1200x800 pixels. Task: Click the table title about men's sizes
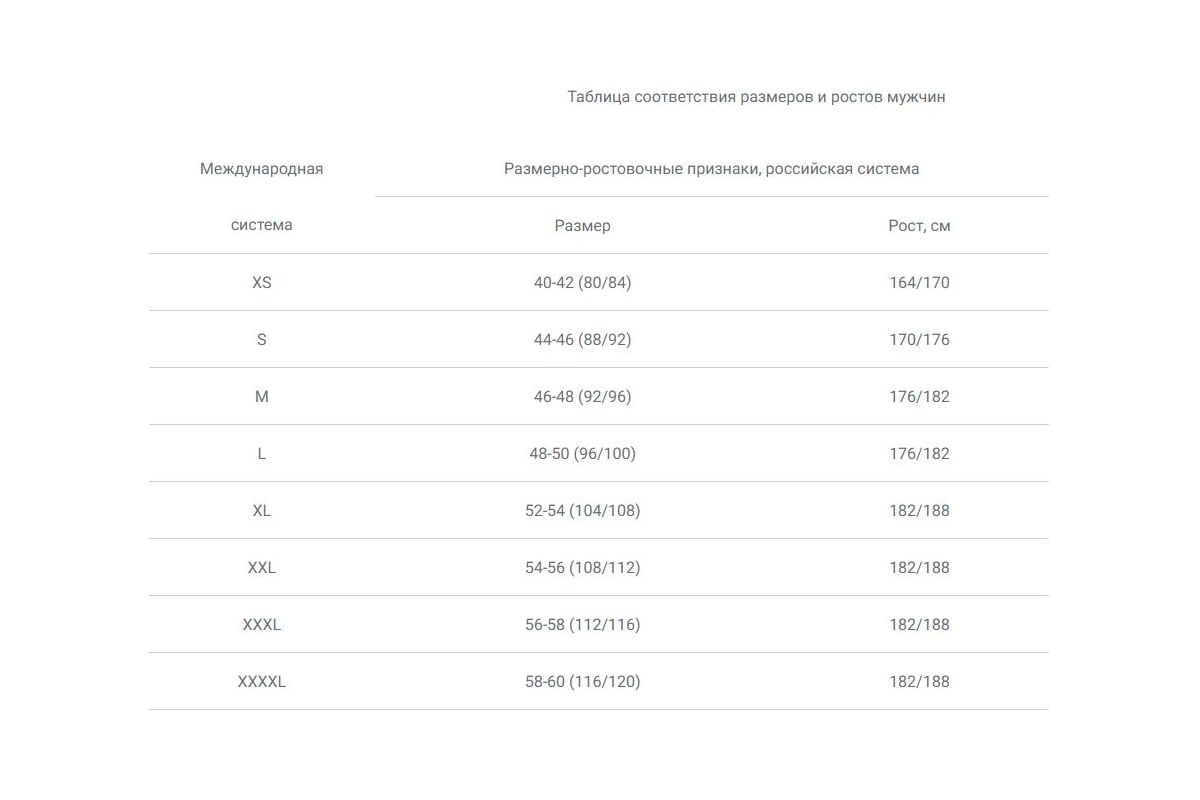coord(756,97)
